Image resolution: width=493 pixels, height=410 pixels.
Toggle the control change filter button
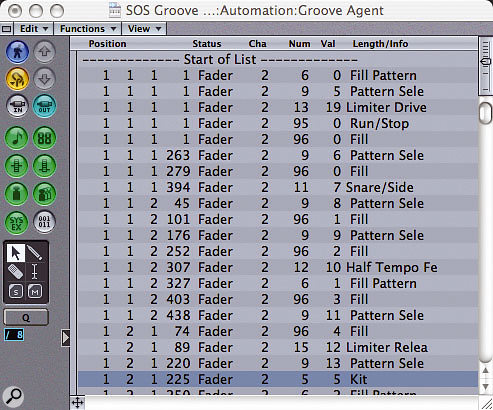[44, 166]
